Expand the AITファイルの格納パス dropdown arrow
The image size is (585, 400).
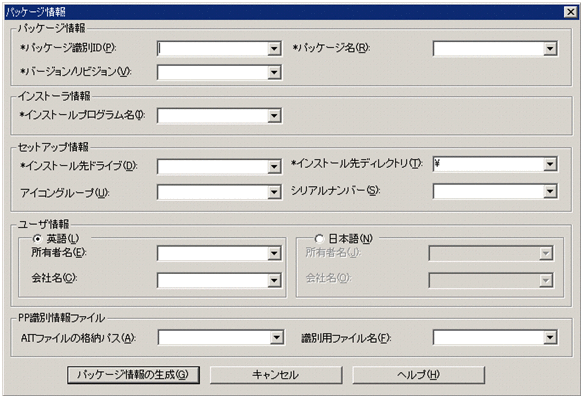pos(276,338)
